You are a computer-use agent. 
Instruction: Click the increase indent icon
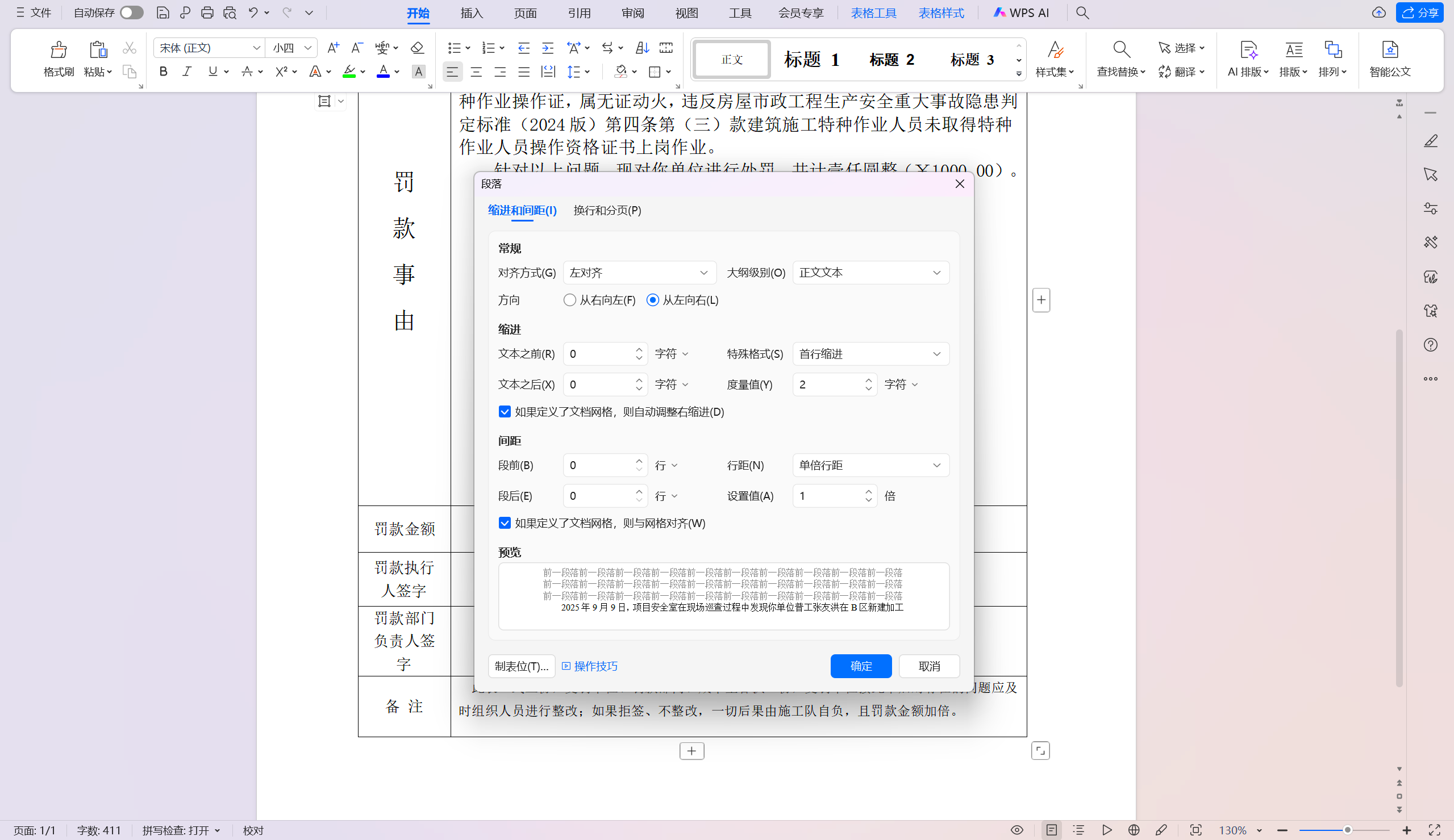(x=548, y=48)
